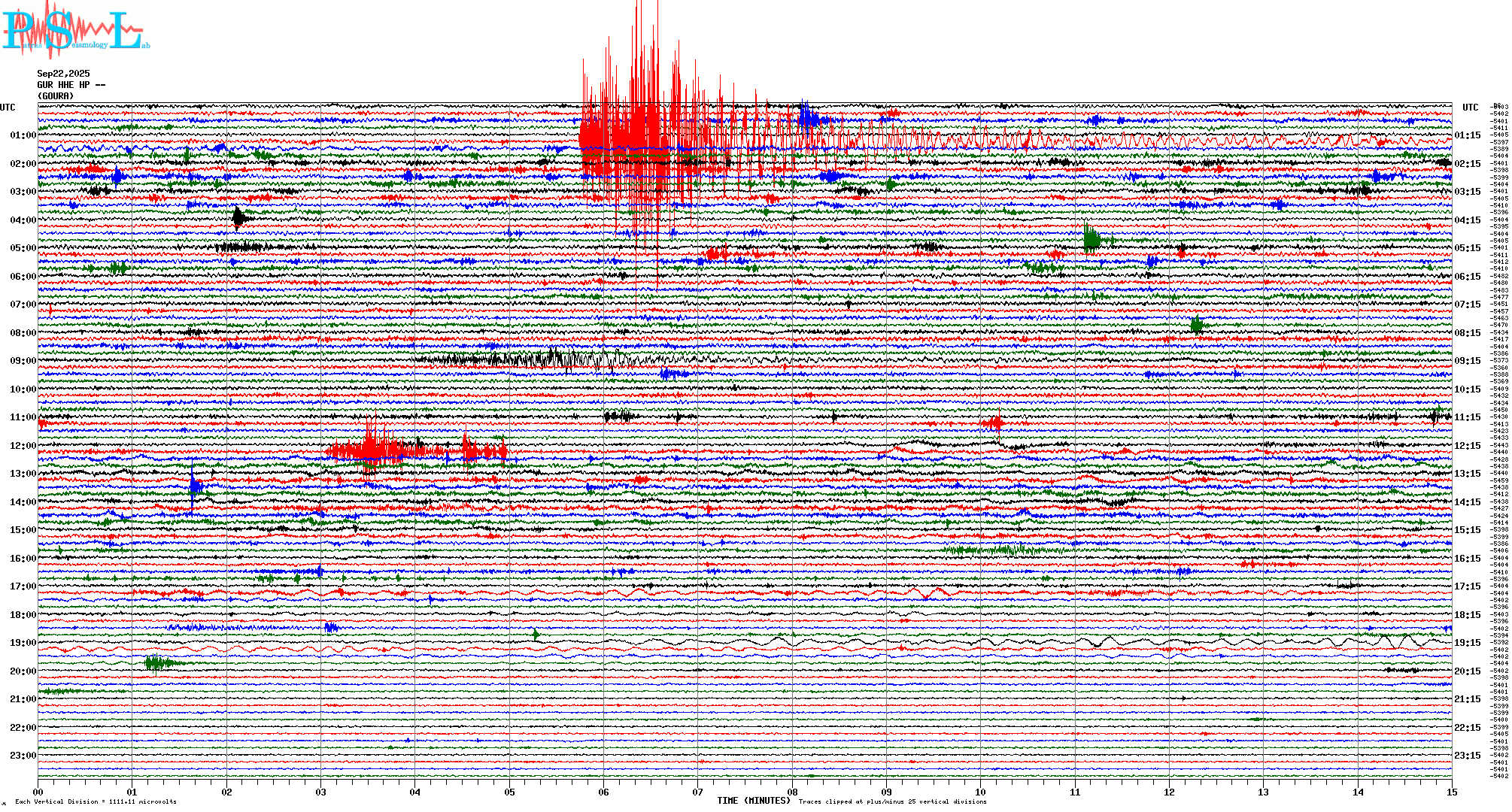Viewport: 1512px width, 812px height.
Task: Click the 02:15 label on right axis
Action: 1468,164
